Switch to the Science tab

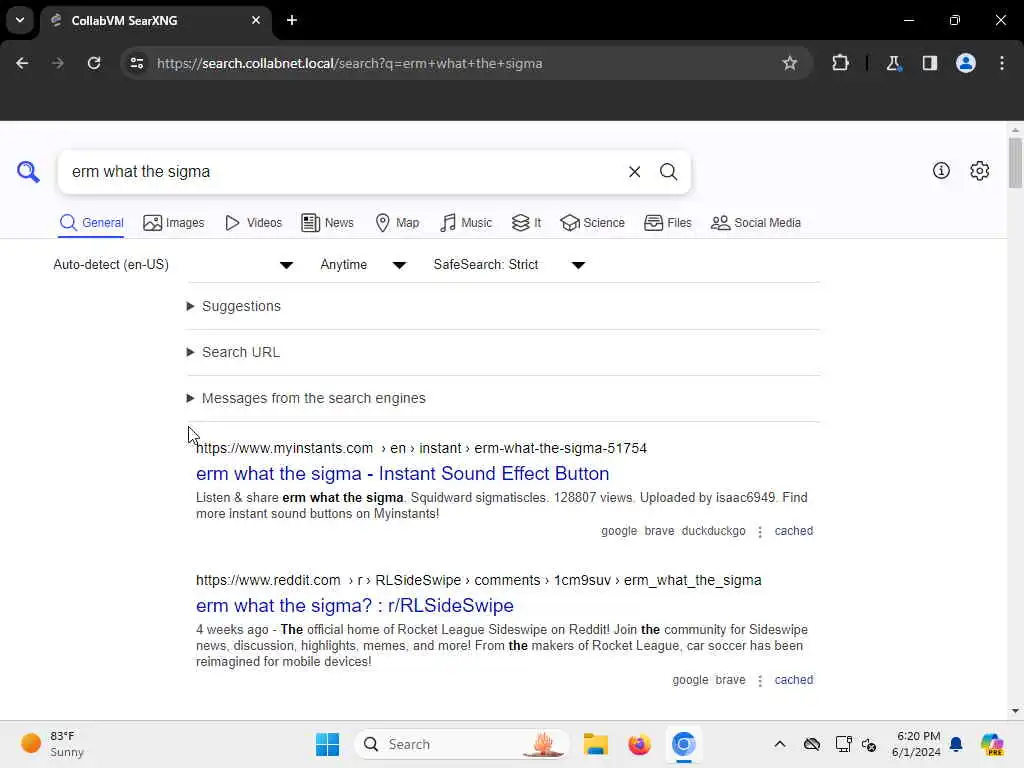[x=592, y=223]
